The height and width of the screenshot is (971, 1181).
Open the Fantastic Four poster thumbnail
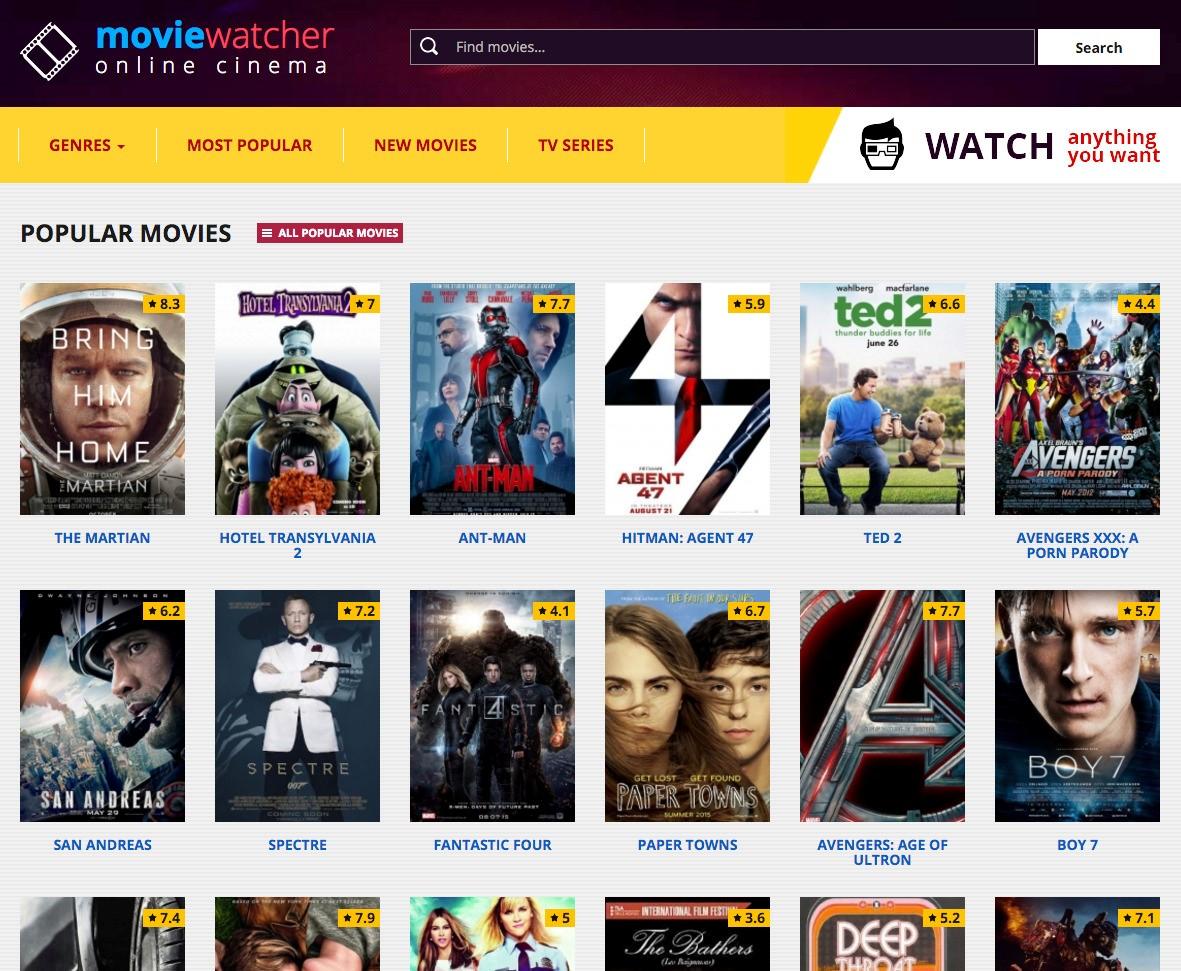493,706
